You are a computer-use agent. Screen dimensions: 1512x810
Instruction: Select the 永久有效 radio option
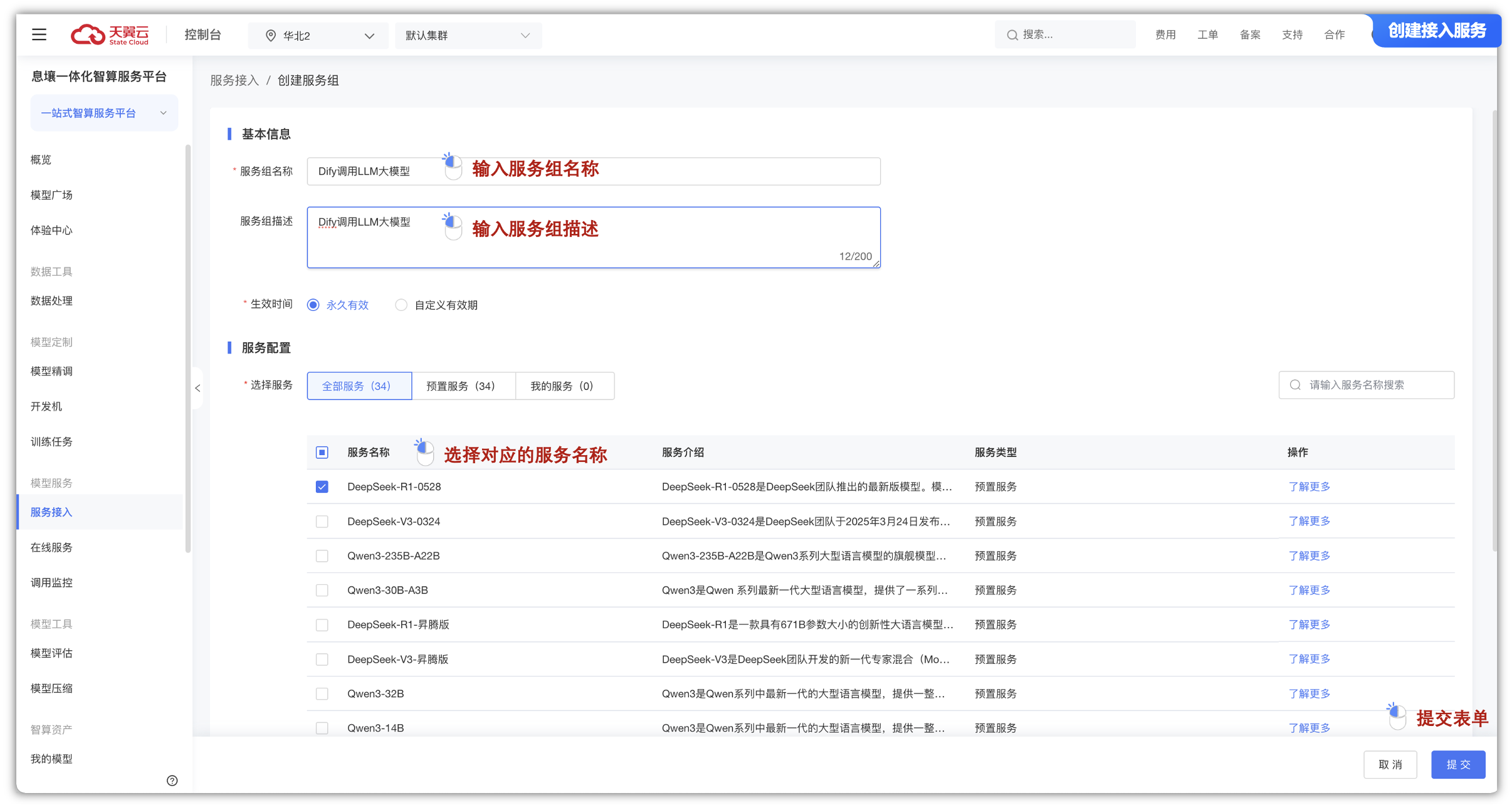[313, 305]
